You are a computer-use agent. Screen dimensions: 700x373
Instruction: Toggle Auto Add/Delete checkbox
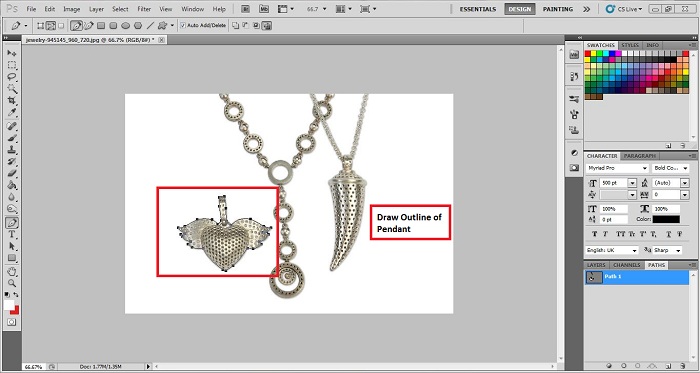[183, 26]
